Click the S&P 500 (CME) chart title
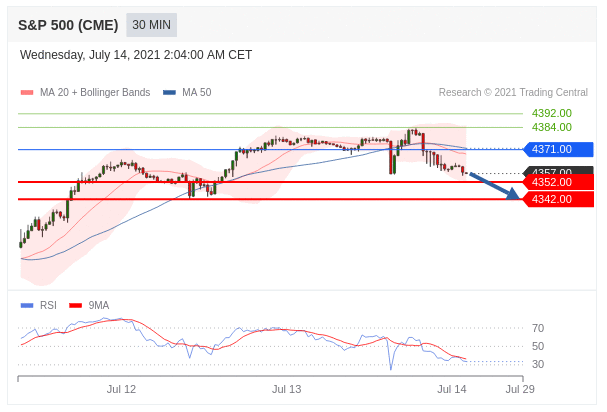The height and width of the screenshot is (412, 607). 68,25
